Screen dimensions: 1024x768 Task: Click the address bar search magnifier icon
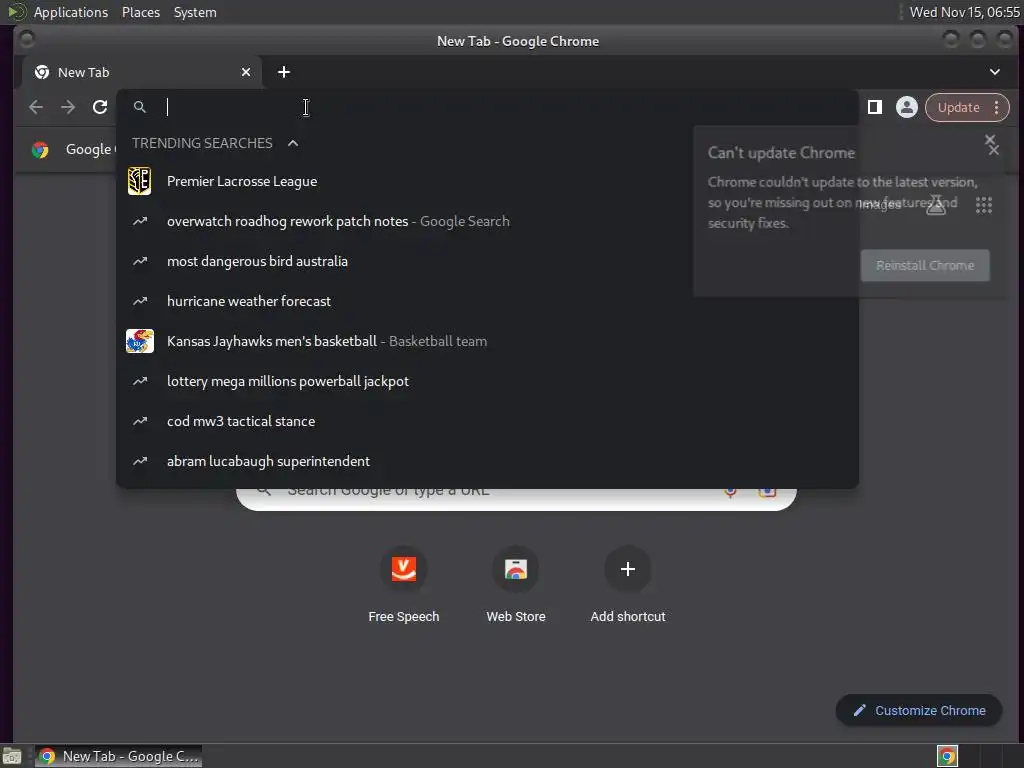coord(140,106)
